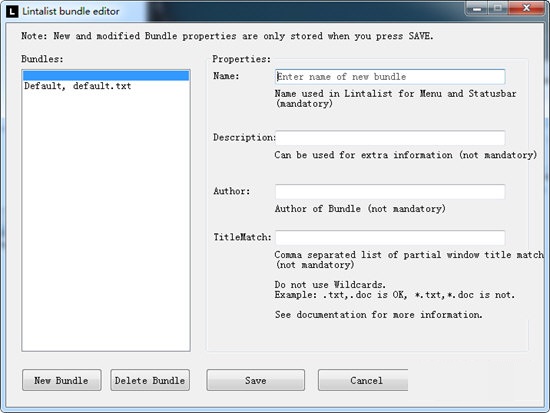
Task: Close the Lintalist bundle editor window
Action: pyautogui.click(x=527, y=8)
